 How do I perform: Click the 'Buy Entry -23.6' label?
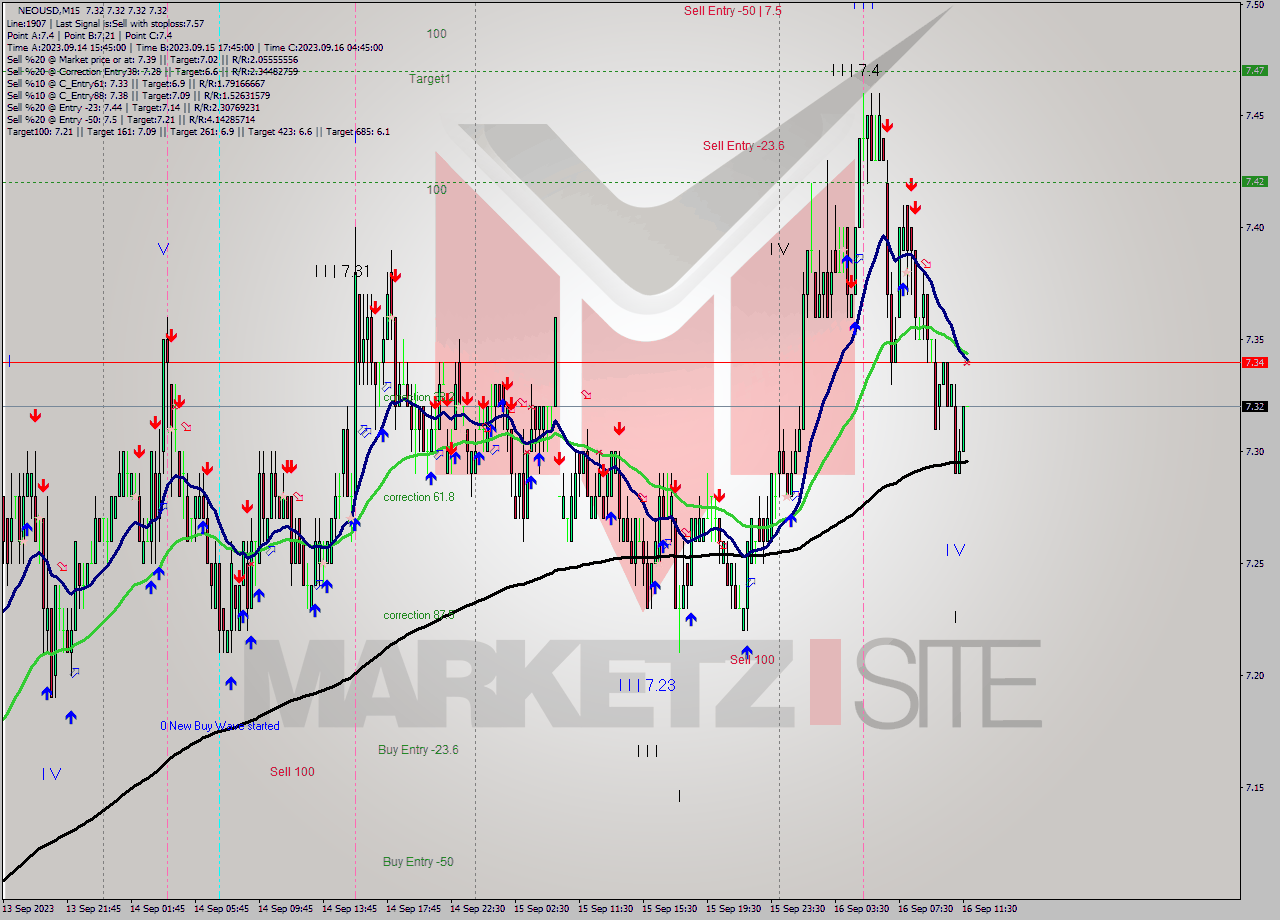418,750
